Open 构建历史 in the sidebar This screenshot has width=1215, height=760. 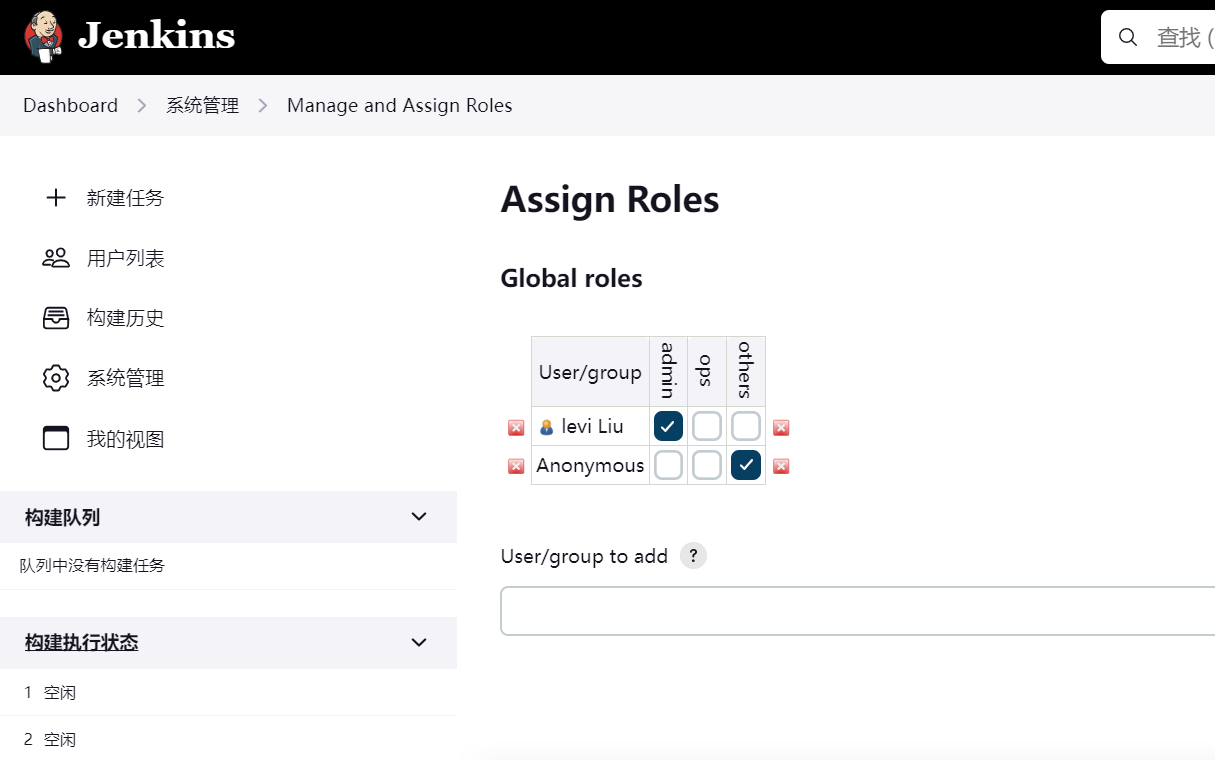(125, 318)
